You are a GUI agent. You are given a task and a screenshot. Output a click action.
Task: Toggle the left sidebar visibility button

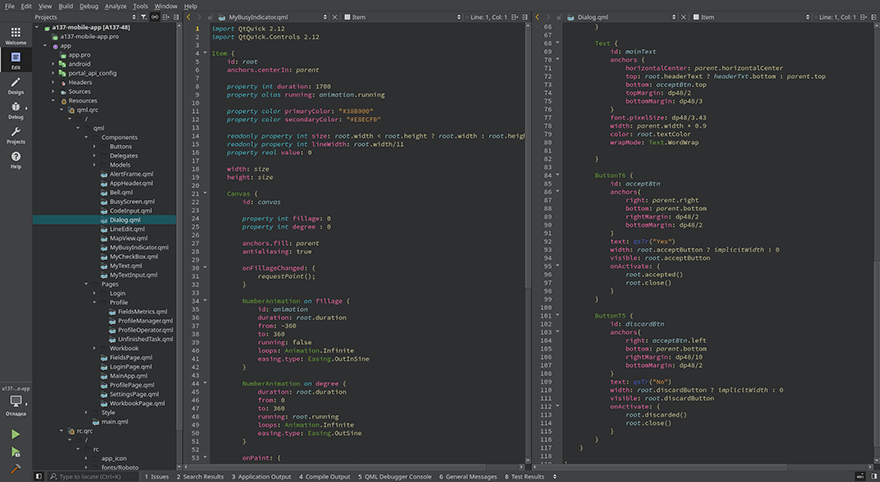(38, 477)
